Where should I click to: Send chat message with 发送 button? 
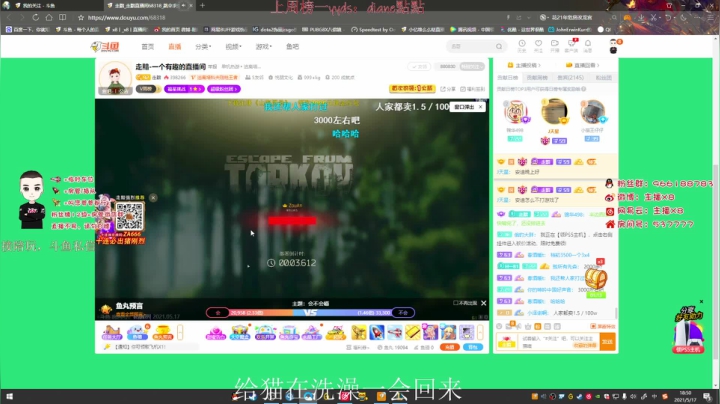[x=608, y=342]
